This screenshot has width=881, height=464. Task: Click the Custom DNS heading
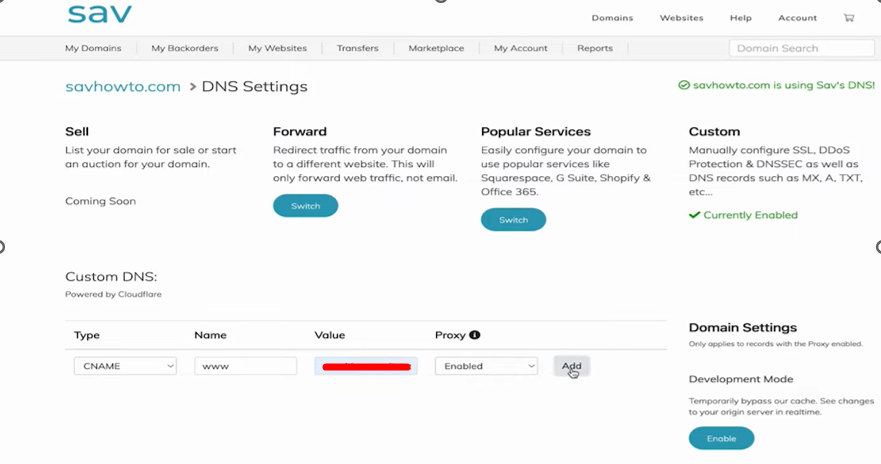(111, 276)
